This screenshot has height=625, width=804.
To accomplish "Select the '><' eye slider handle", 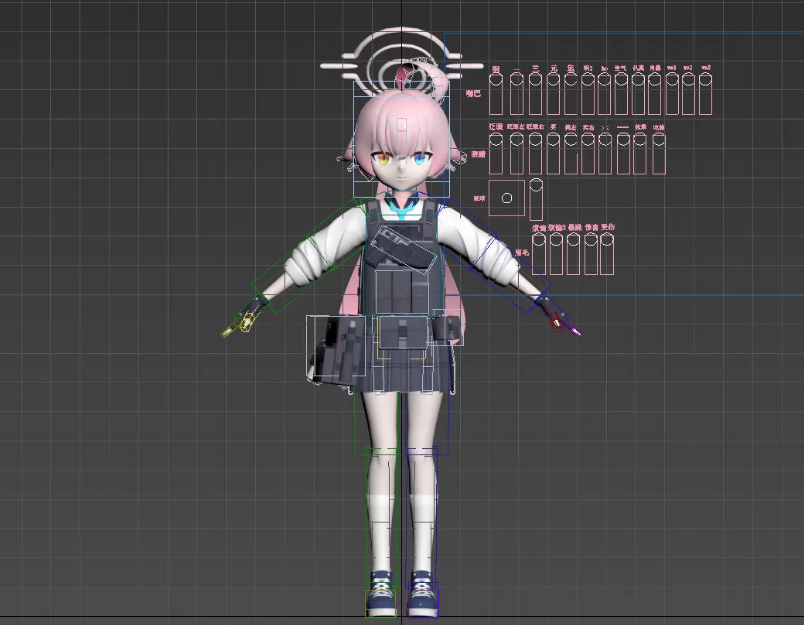I will 605,139.
